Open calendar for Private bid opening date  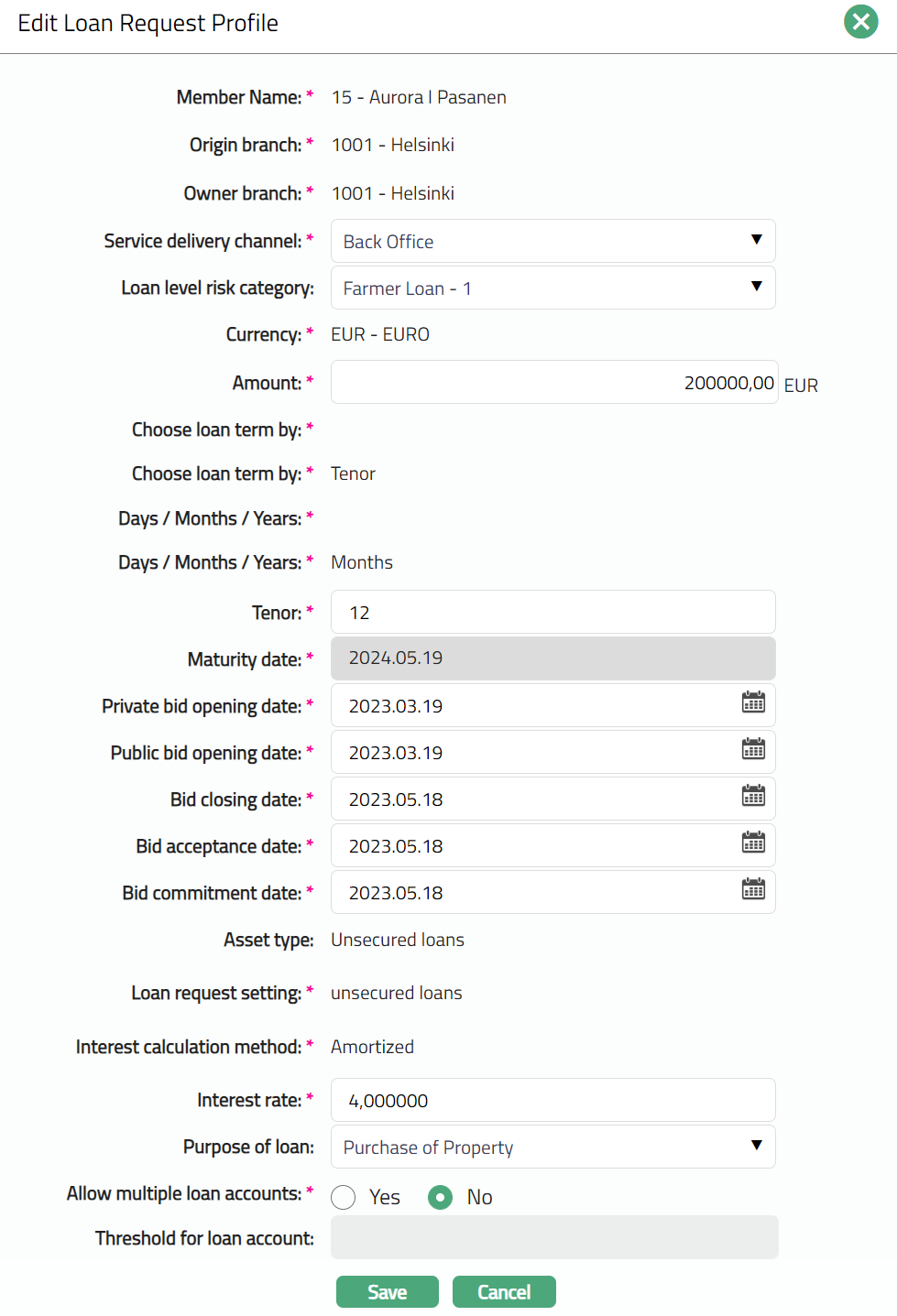[753, 702]
